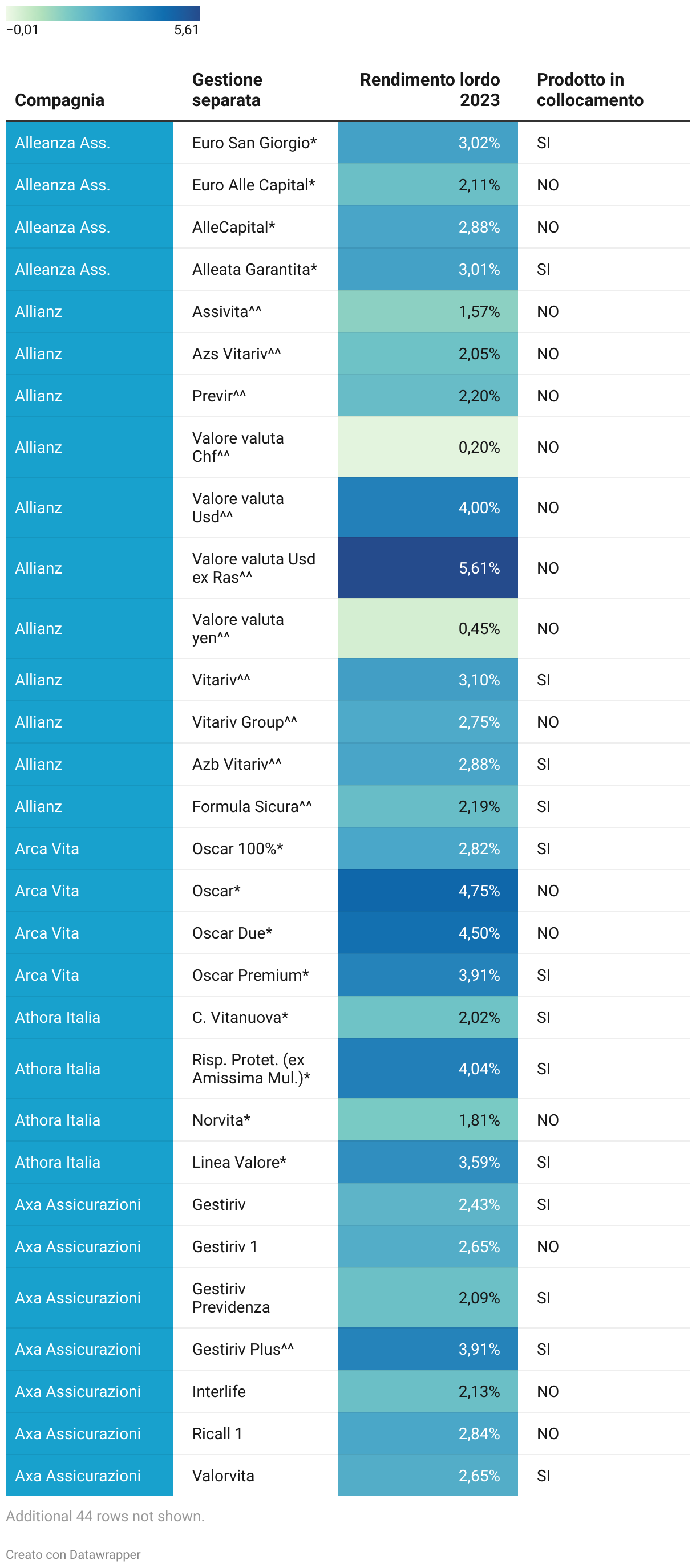This screenshot has width=696, height=1568.
Task: Click the Linea Valore* cell
Action: tap(238, 1162)
